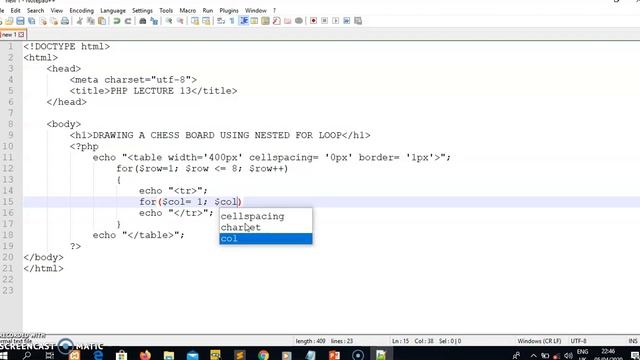Screen dimensions: 640x360
Task: Click the Paste clipboard icon
Action: click(x=102, y=21)
